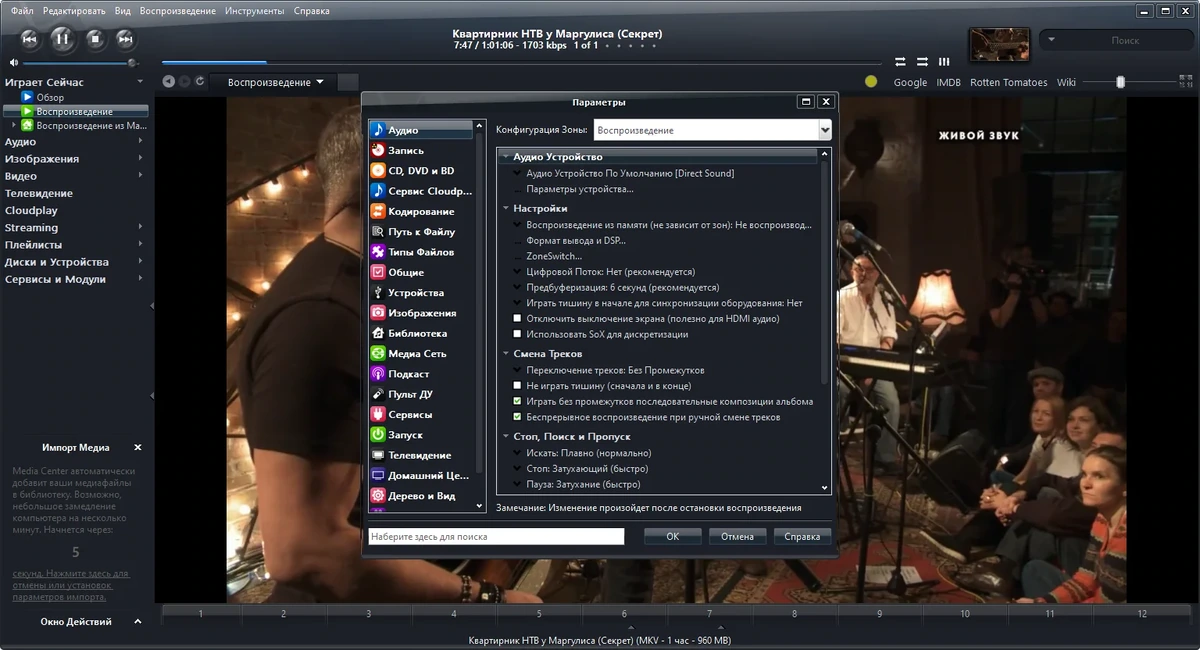This screenshot has height=650, width=1200.
Task: Expand the Аудио tree section in sidebar
Action: pyautogui.click(x=140, y=141)
